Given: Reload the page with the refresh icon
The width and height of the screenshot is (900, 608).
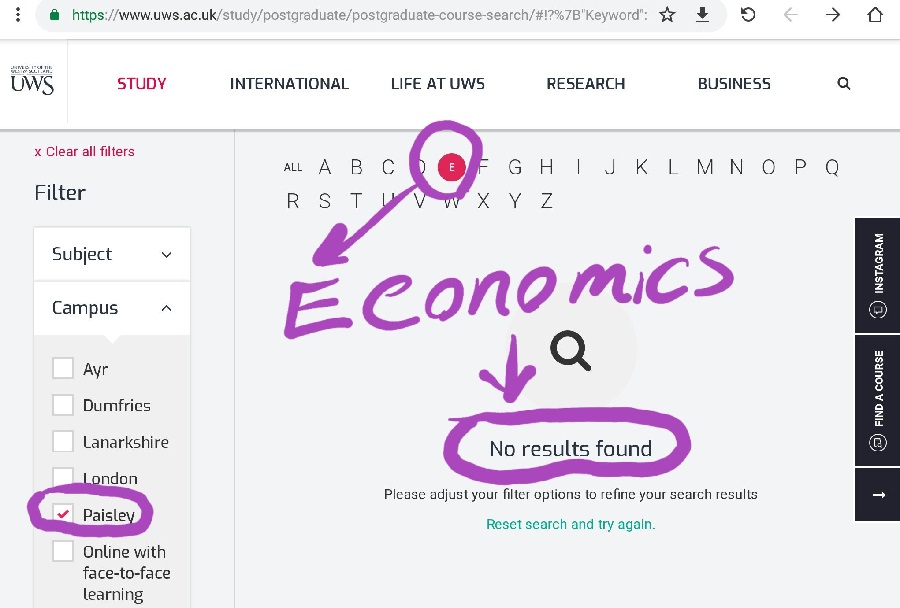Looking at the screenshot, I should (x=748, y=14).
